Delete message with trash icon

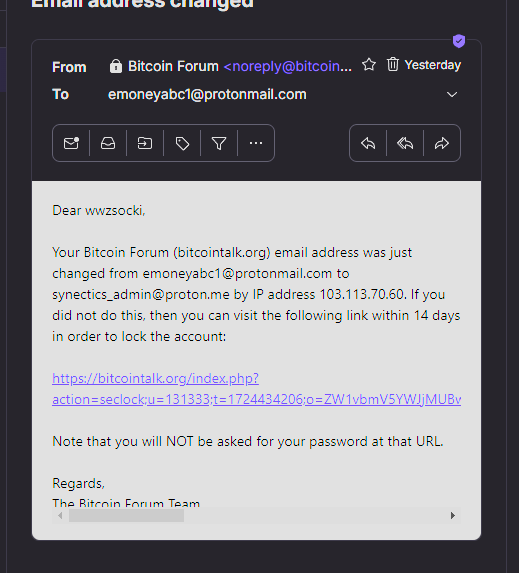(x=393, y=65)
